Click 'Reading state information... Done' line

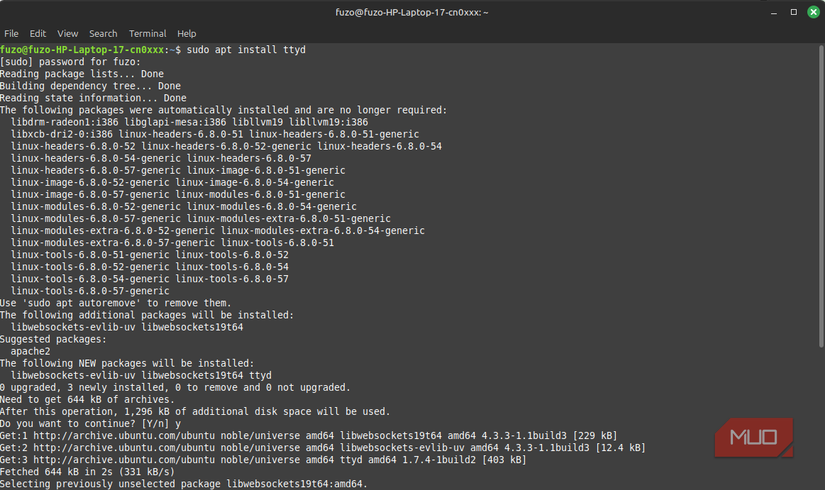tap(93, 98)
